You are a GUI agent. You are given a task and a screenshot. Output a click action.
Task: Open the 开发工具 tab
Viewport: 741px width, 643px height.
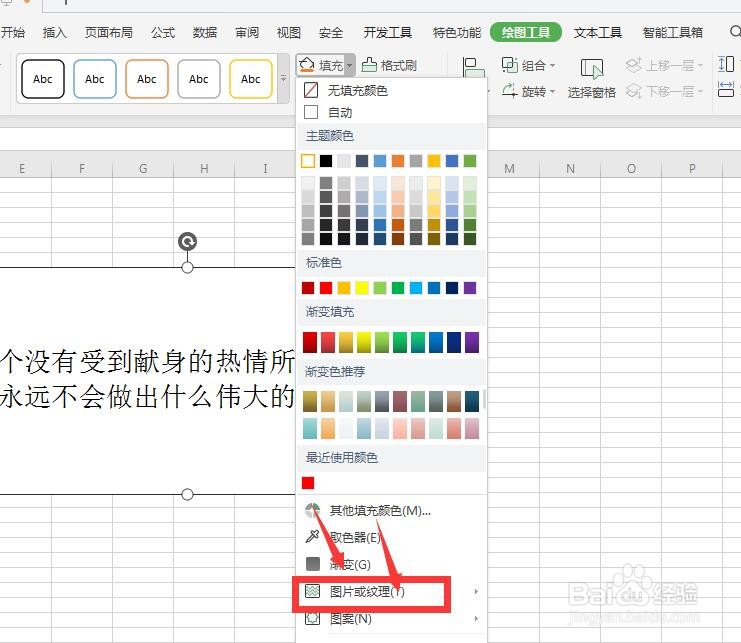(388, 32)
